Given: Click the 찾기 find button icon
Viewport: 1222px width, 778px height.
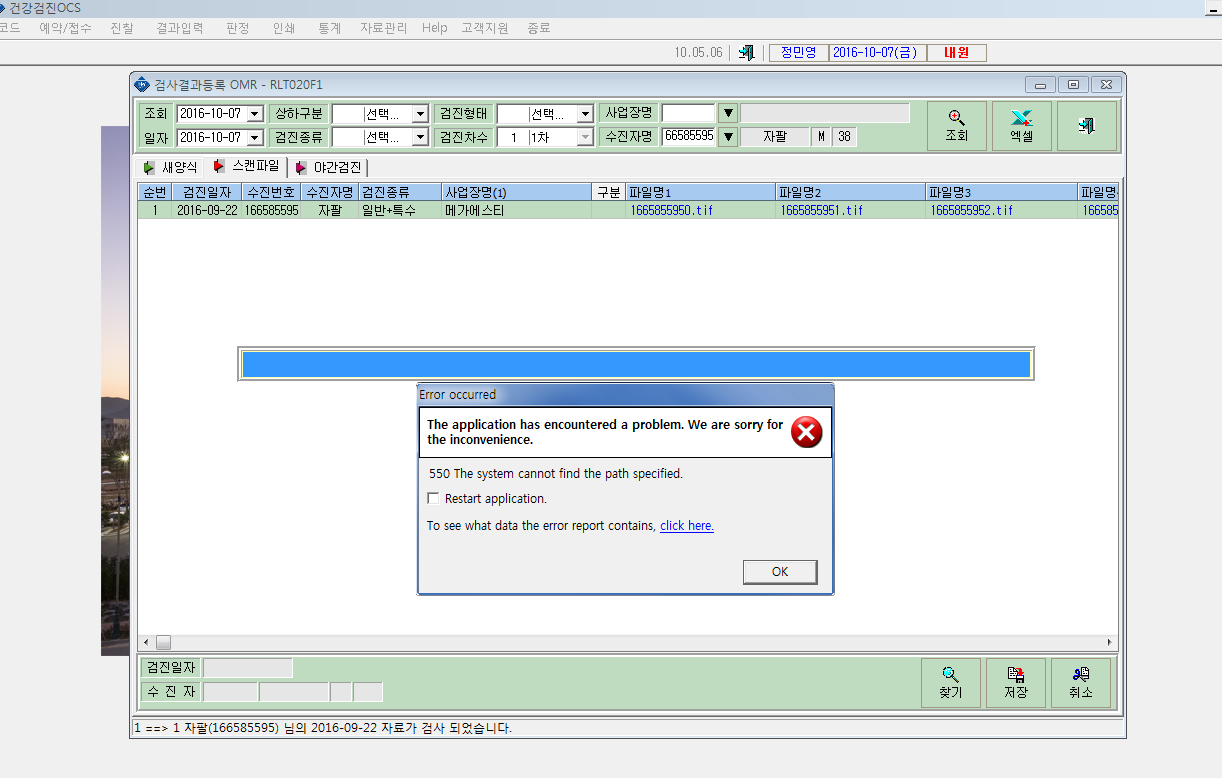Looking at the screenshot, I should (x=951, y=683).
